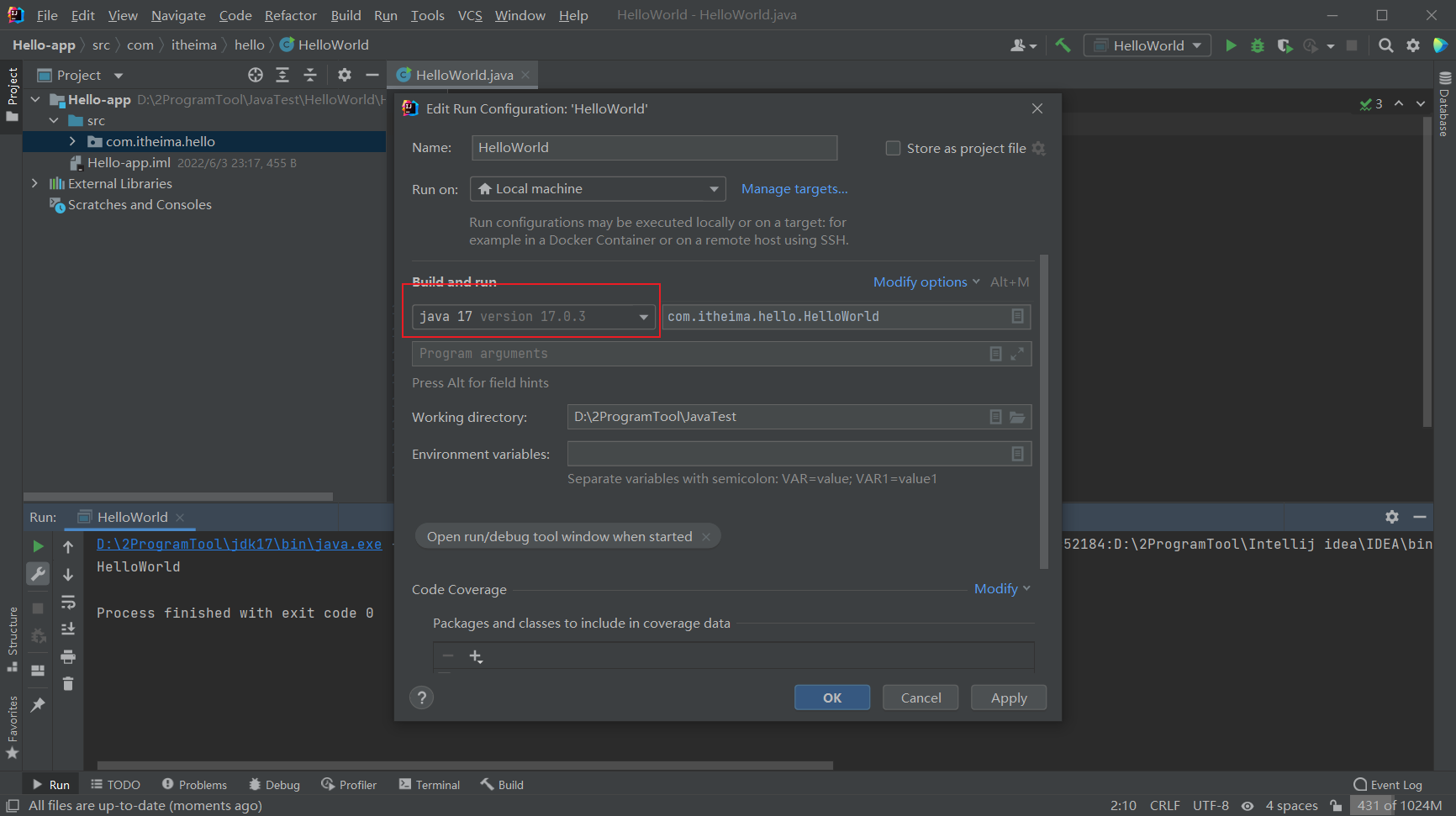This screenshot has height=816, width=1456.
Task: Toggle soft-wrap in Run console
Action: pos(68,602)
